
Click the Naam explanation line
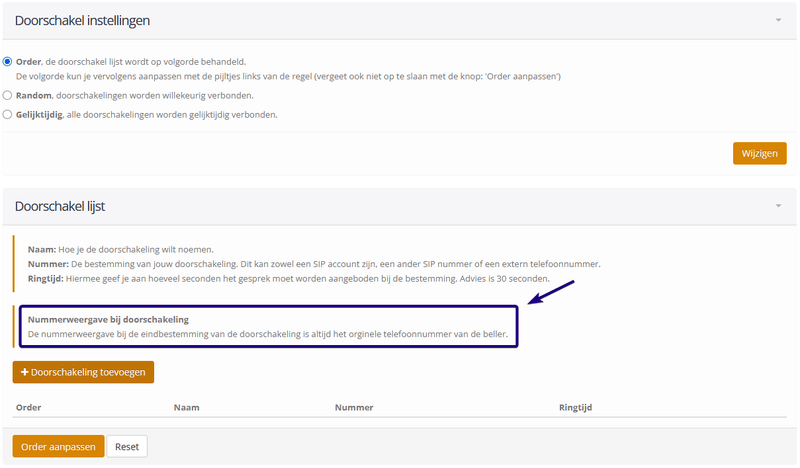(121, 249)
